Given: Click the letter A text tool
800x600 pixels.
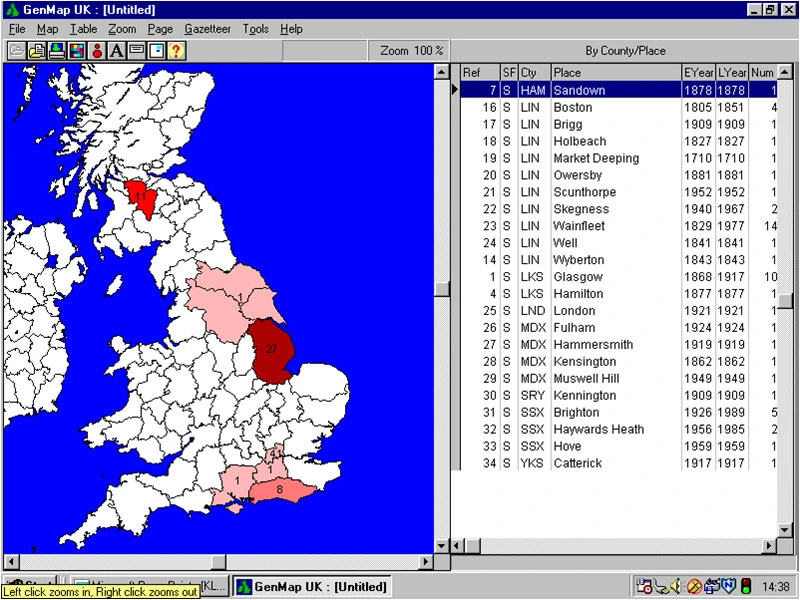Looking at the screenshot, I should click(x=116, y=51).
